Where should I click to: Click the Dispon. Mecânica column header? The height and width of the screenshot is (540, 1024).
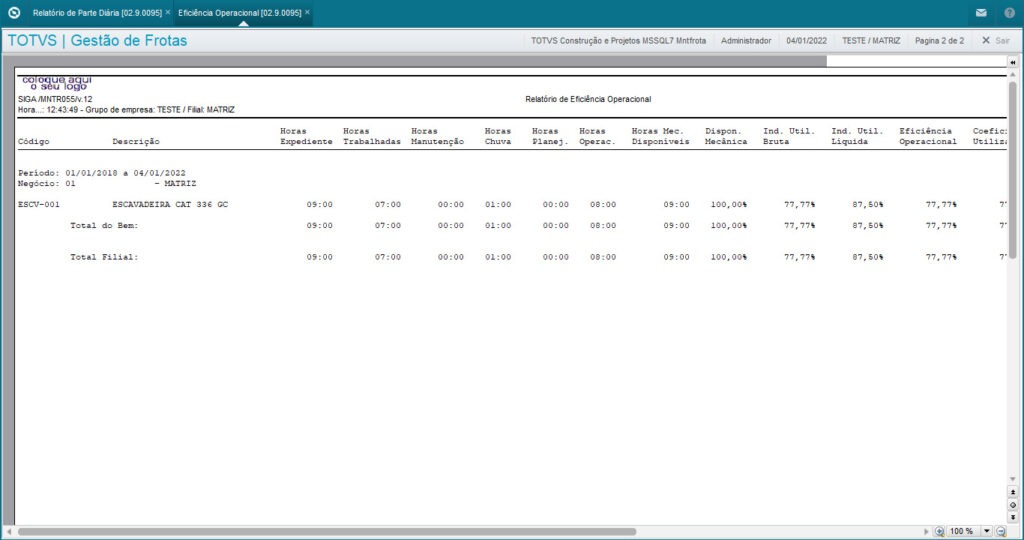[726, 136]
